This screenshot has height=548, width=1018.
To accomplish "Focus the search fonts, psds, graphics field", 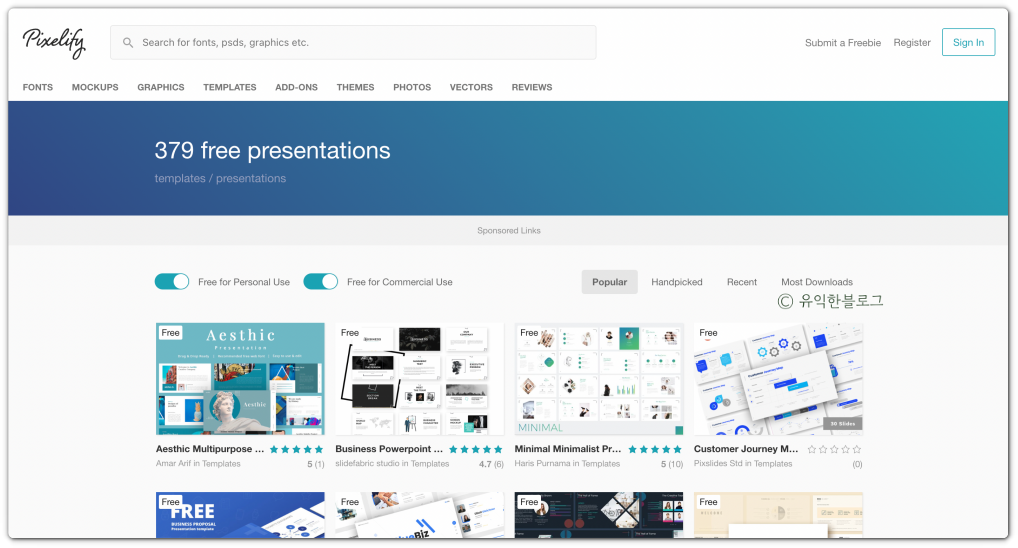I will point(353,43).
